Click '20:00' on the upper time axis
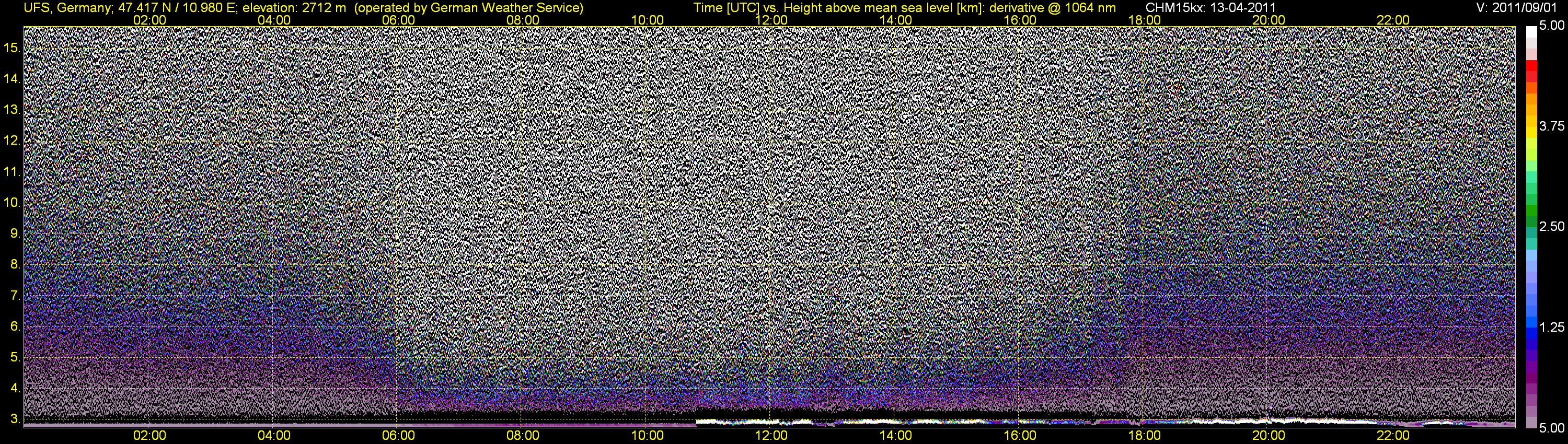The width and height of the screenshot is (1568, 444). (x=1269, y=20)
